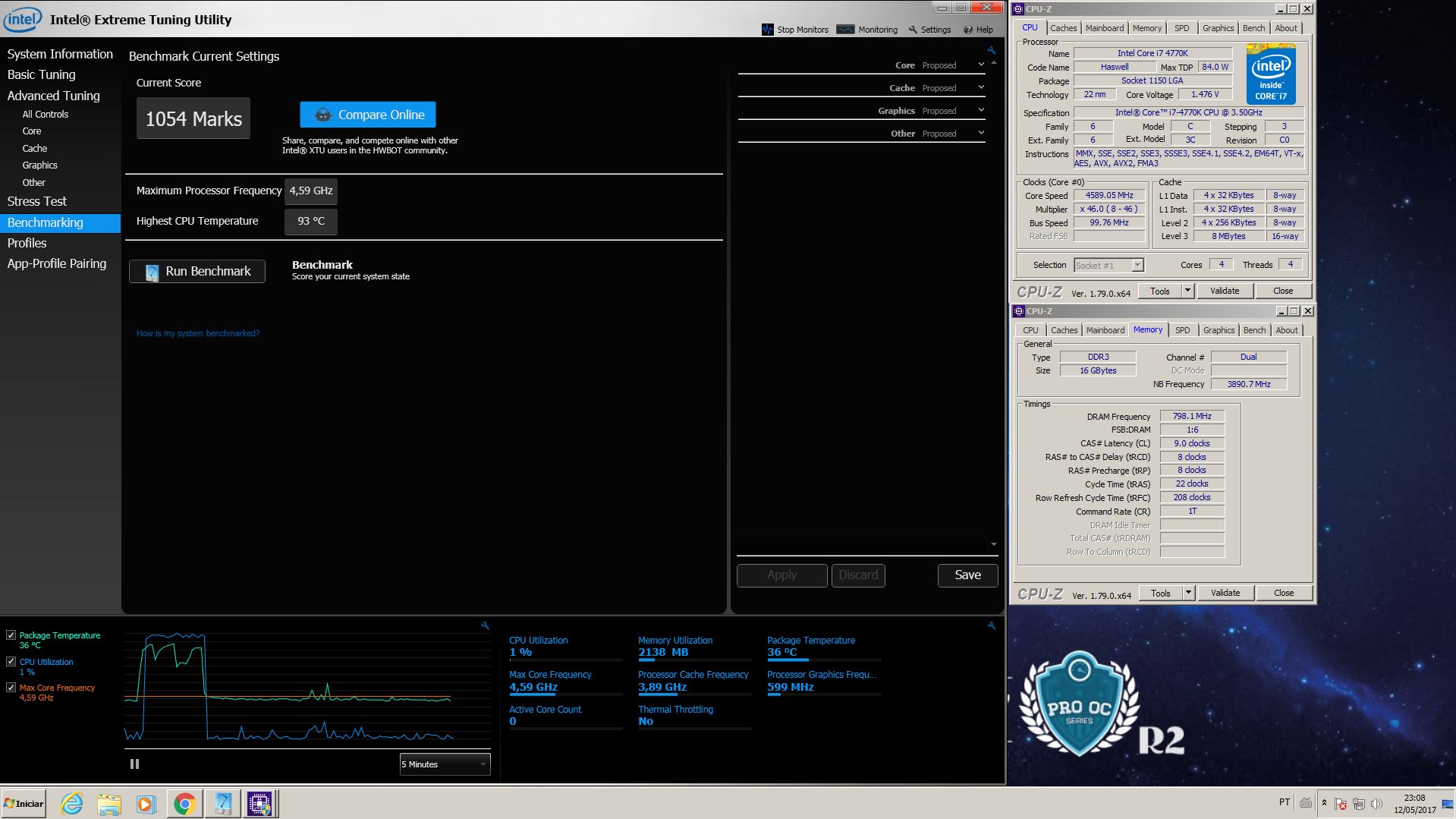Click wrench icon on the monitoring graph

click(x=485, y=626)
